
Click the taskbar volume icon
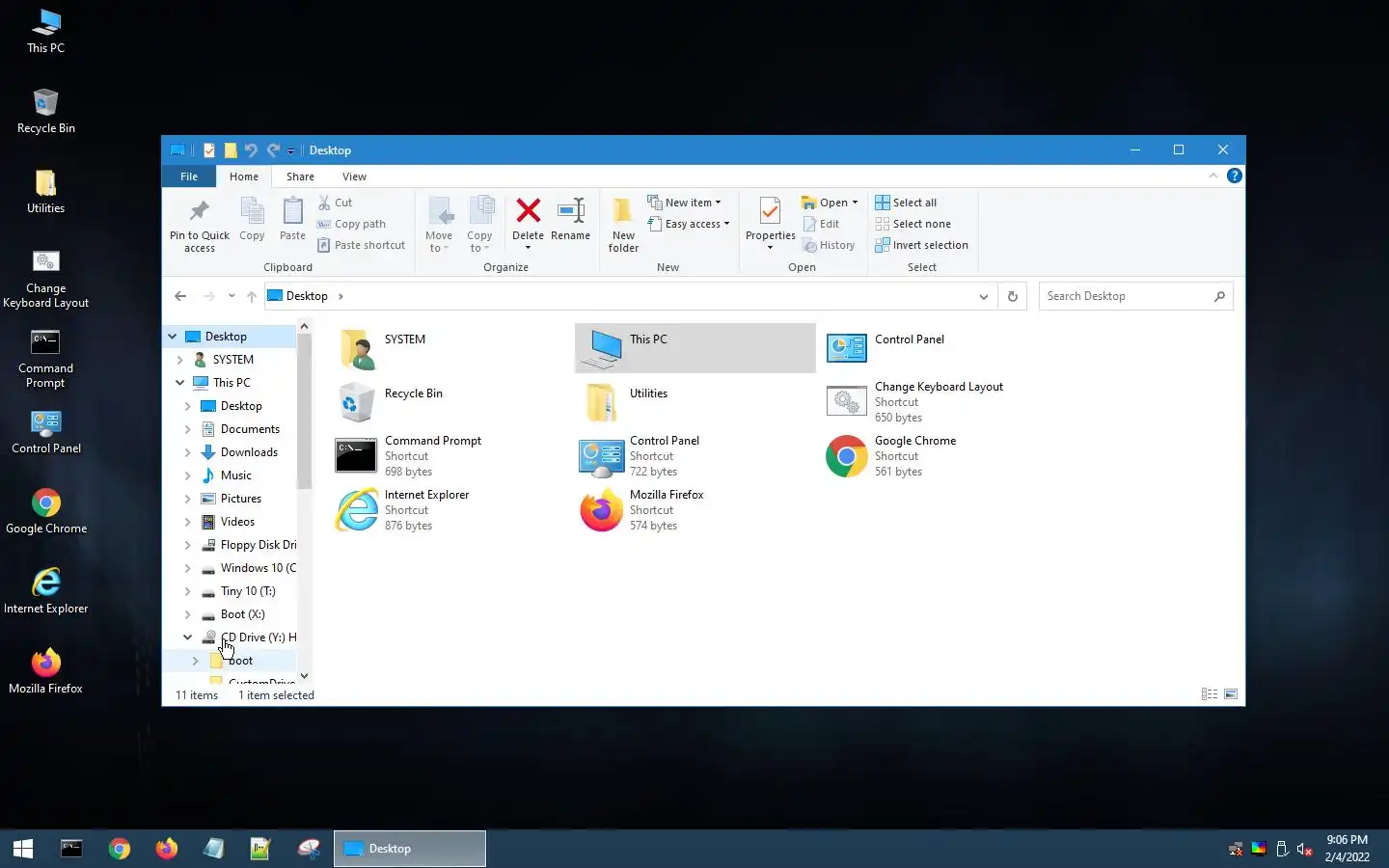click(1304, 849)
